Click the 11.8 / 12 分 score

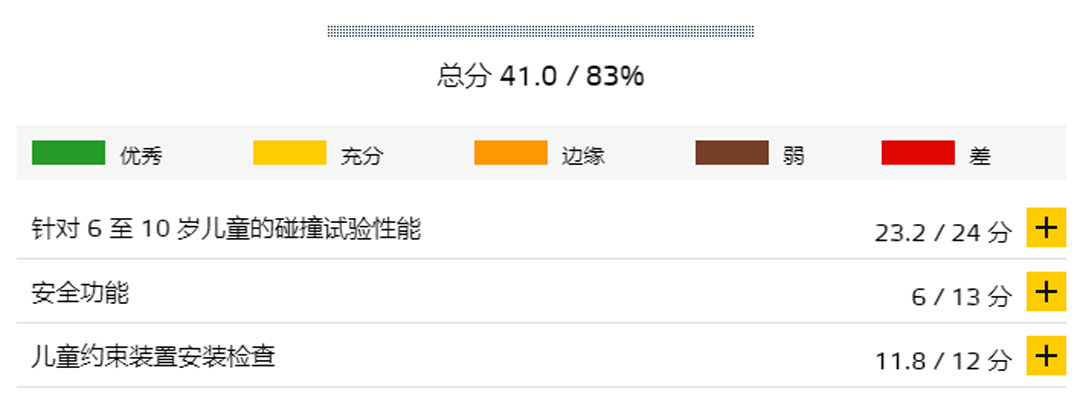[x=943, y=360]
